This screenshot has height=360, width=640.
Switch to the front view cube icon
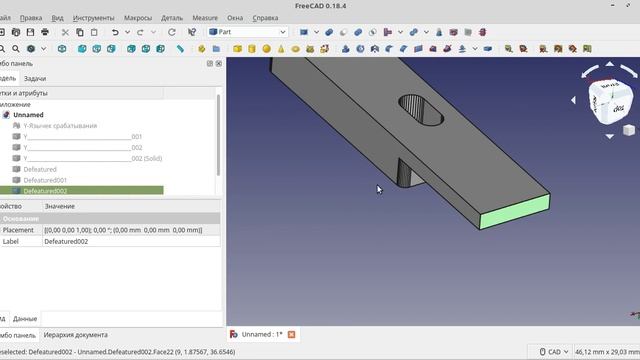82,49
